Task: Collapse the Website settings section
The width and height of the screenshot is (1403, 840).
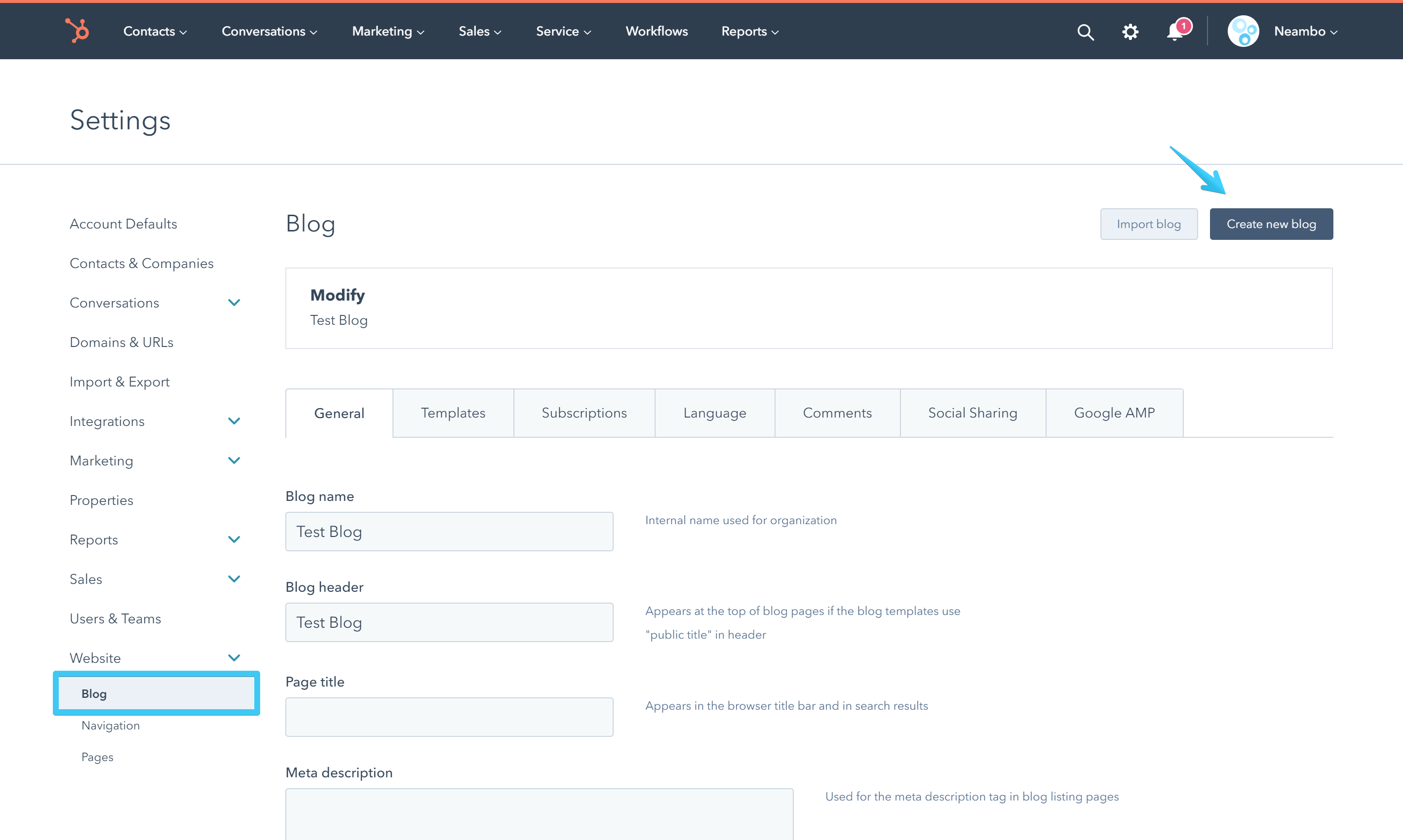Action: 234,657
